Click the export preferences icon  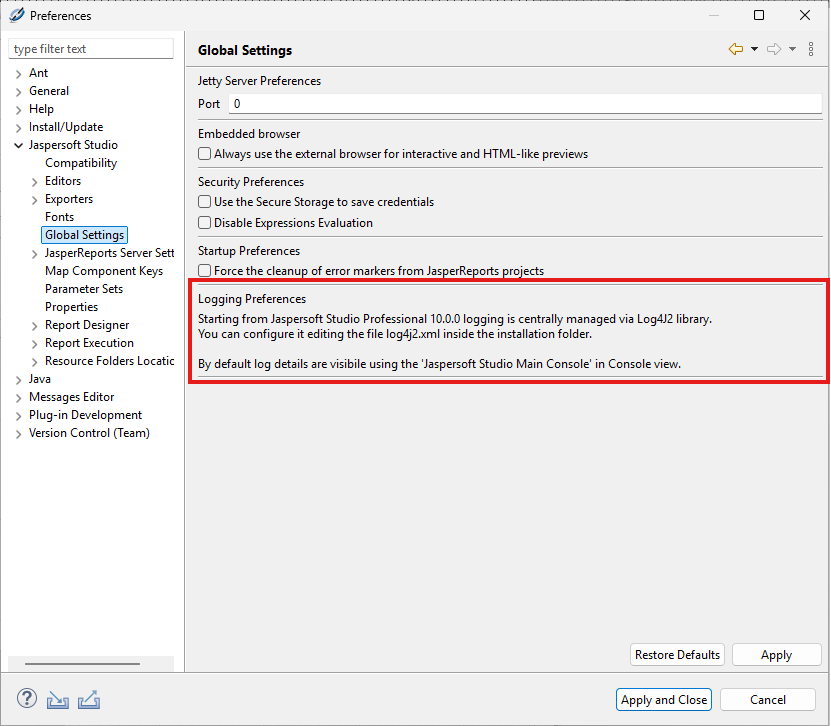click(89, 700)
